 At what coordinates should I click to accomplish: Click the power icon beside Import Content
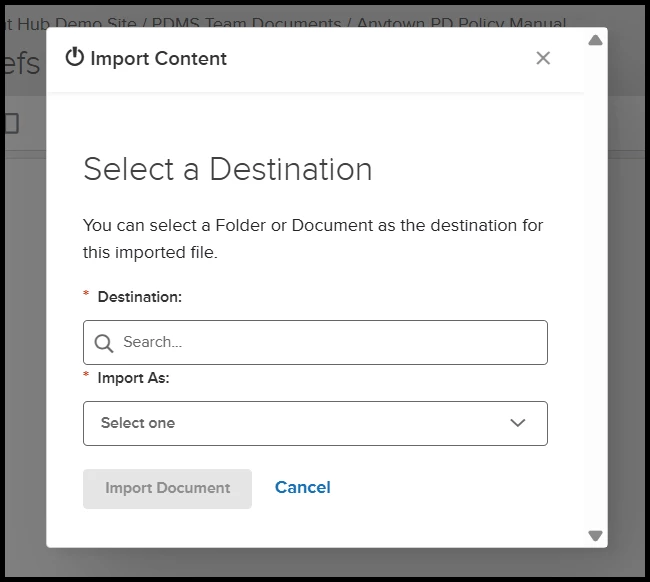pos(74,57)
